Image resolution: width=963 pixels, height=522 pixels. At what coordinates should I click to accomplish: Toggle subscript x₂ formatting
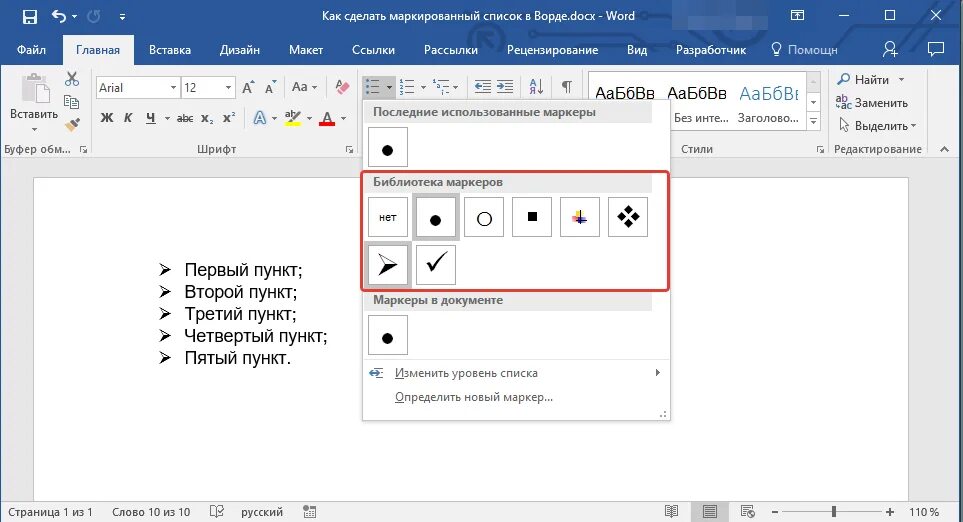tap(207, 118)
